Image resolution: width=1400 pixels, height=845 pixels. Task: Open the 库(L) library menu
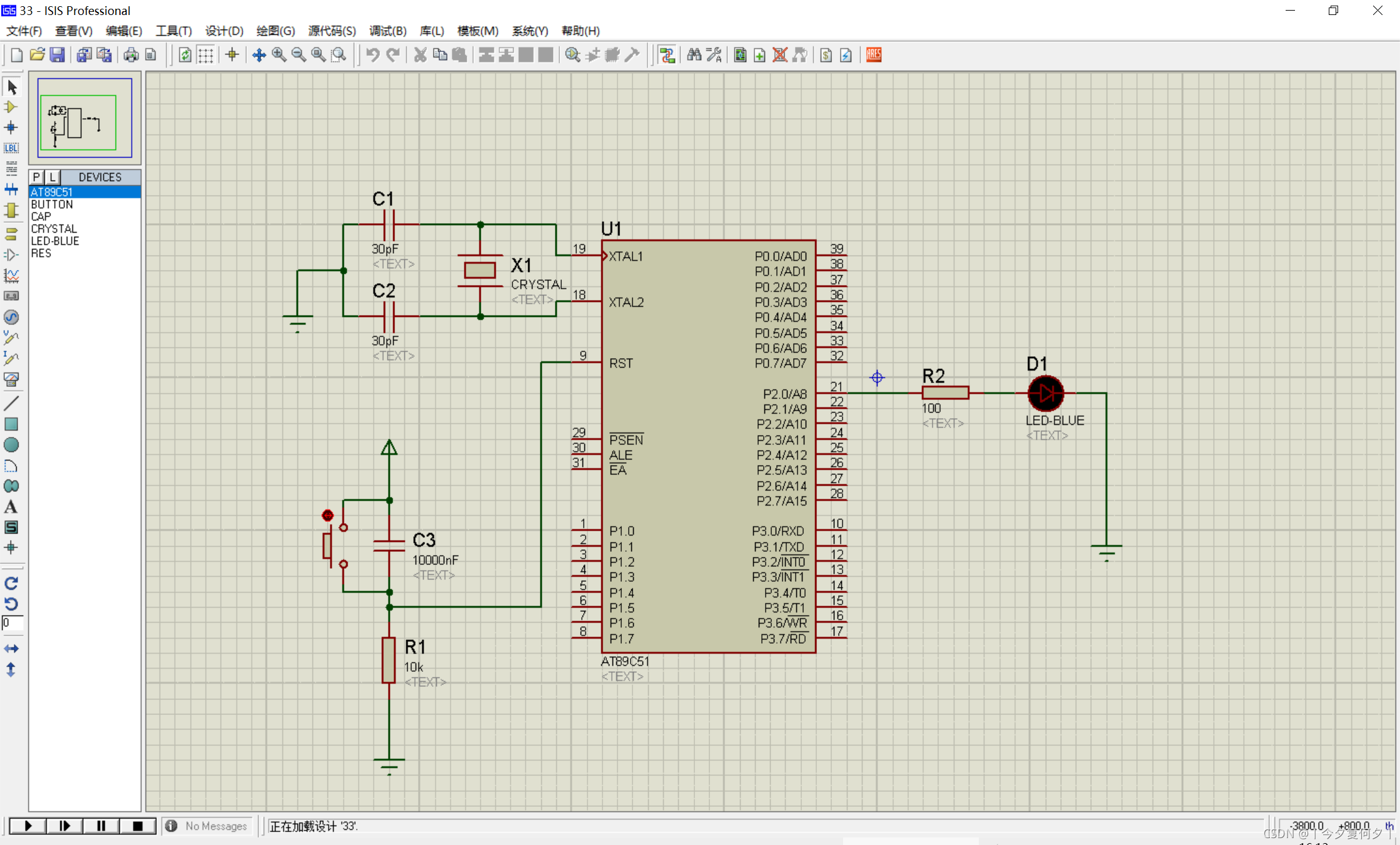coord(431,31)
